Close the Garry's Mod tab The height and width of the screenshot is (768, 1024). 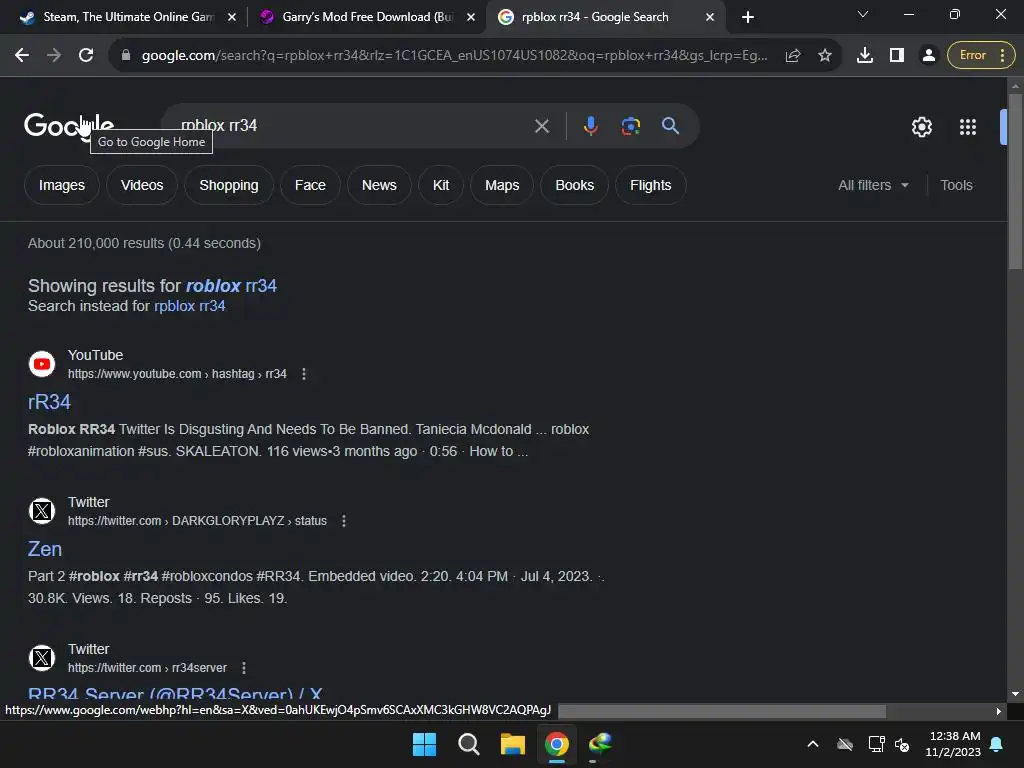(x=471, y=17)
